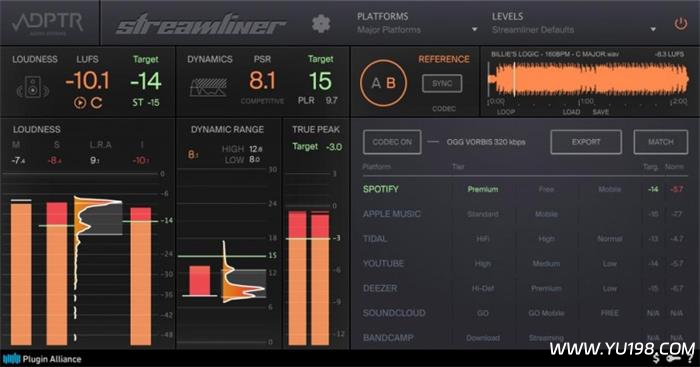The width and height of the screenshot is (700, 367).
Task: Click SAVE under the waveform
Action: (600, 112)
